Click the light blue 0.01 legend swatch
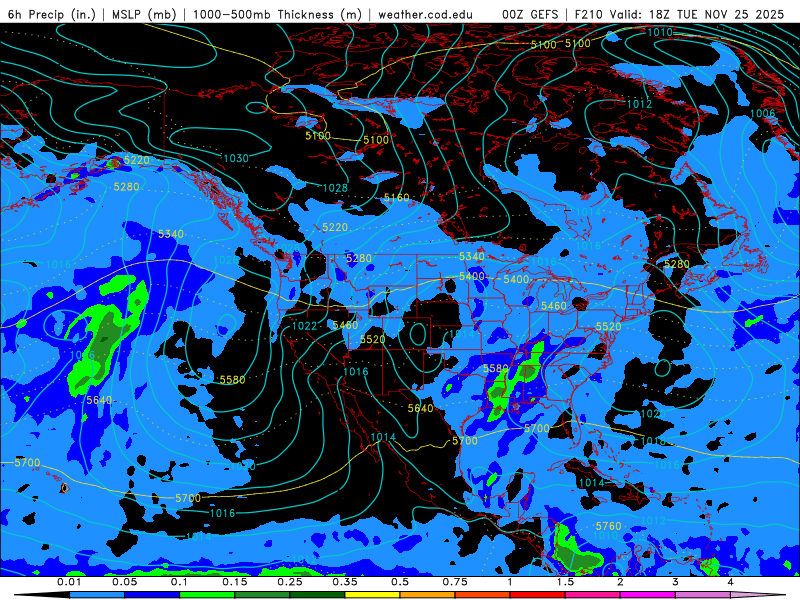Image resolution: width=800 pixels, height=600 pixels. [x=97, y=595]
